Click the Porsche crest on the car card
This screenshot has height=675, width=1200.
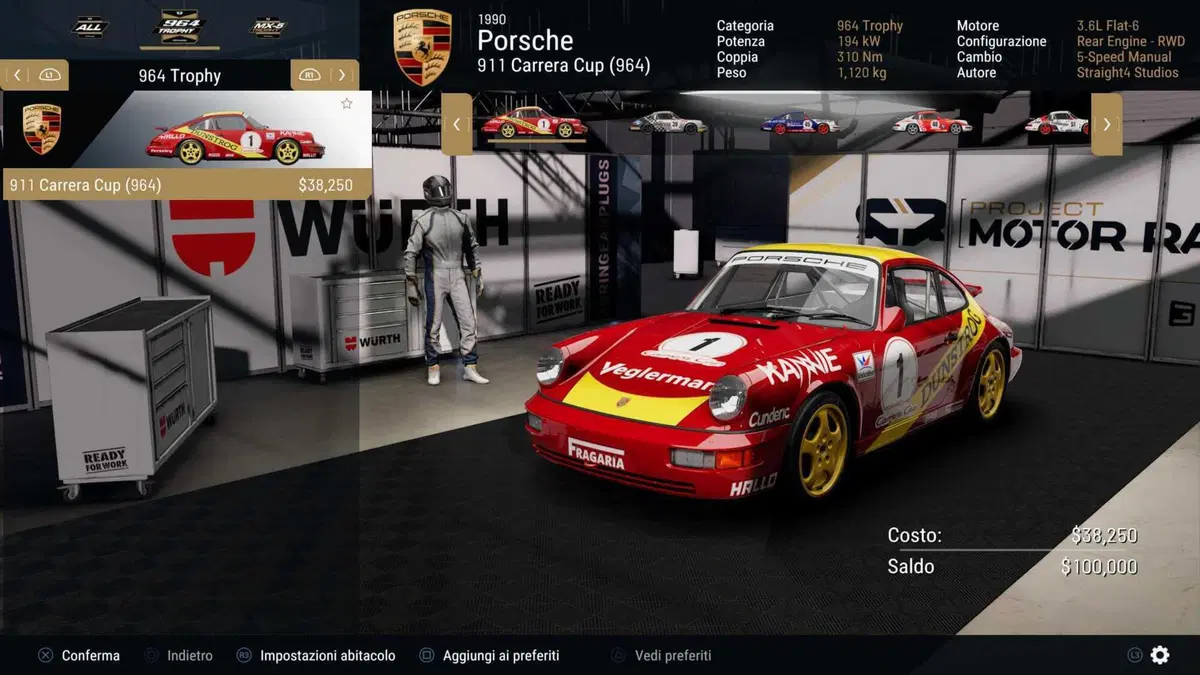[x=42, y=129]
